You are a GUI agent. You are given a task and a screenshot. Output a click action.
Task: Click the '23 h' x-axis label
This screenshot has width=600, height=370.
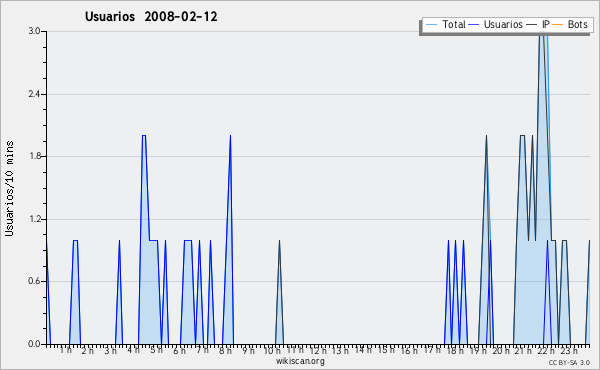click(569, 350)
